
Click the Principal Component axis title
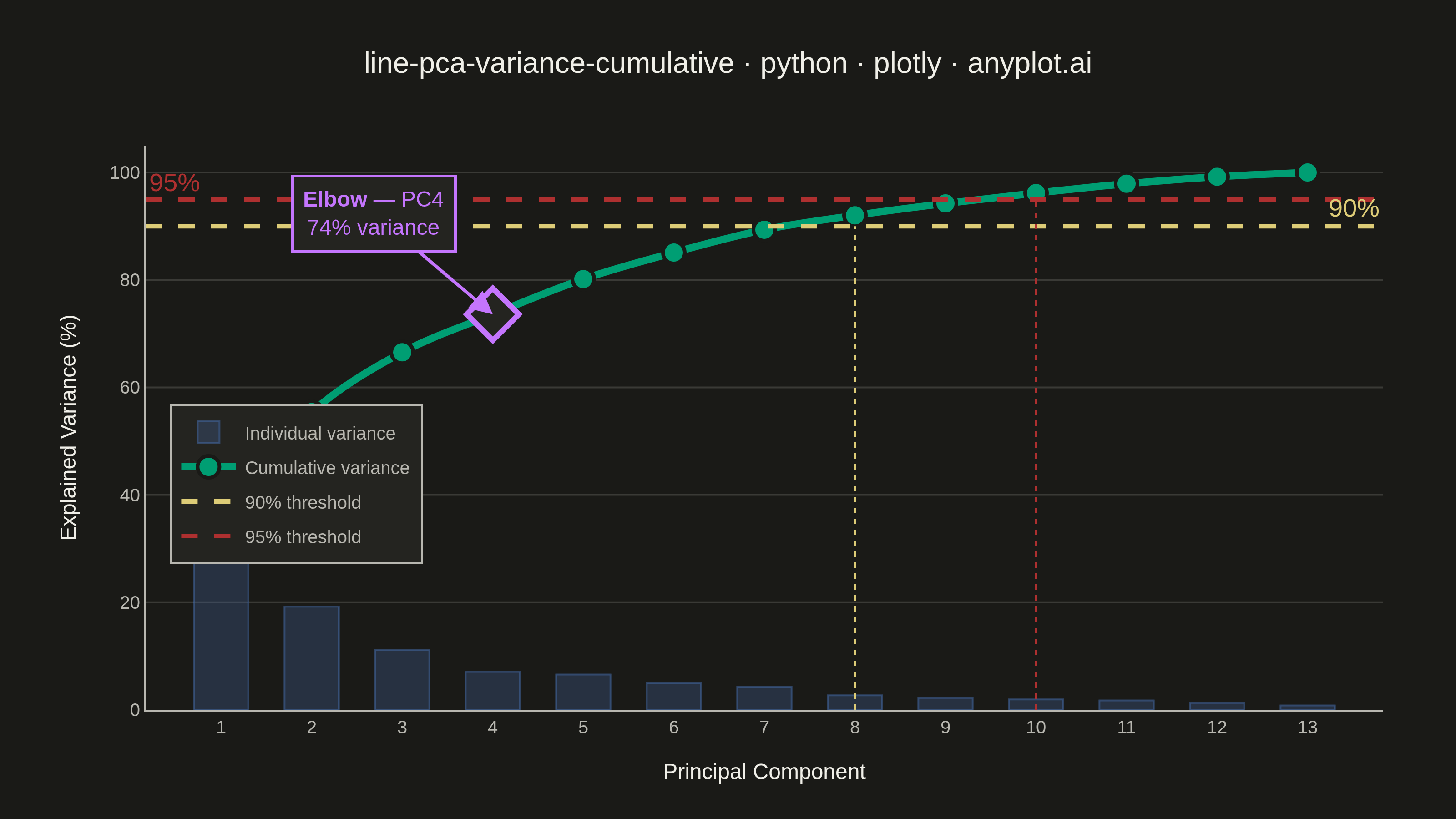(x=763, y=772)
